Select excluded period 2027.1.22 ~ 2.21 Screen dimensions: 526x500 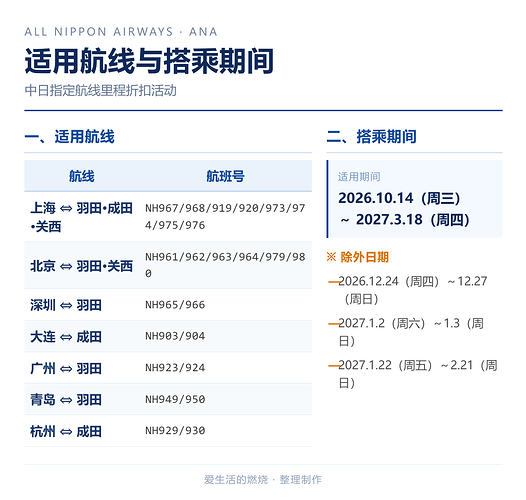418,374
